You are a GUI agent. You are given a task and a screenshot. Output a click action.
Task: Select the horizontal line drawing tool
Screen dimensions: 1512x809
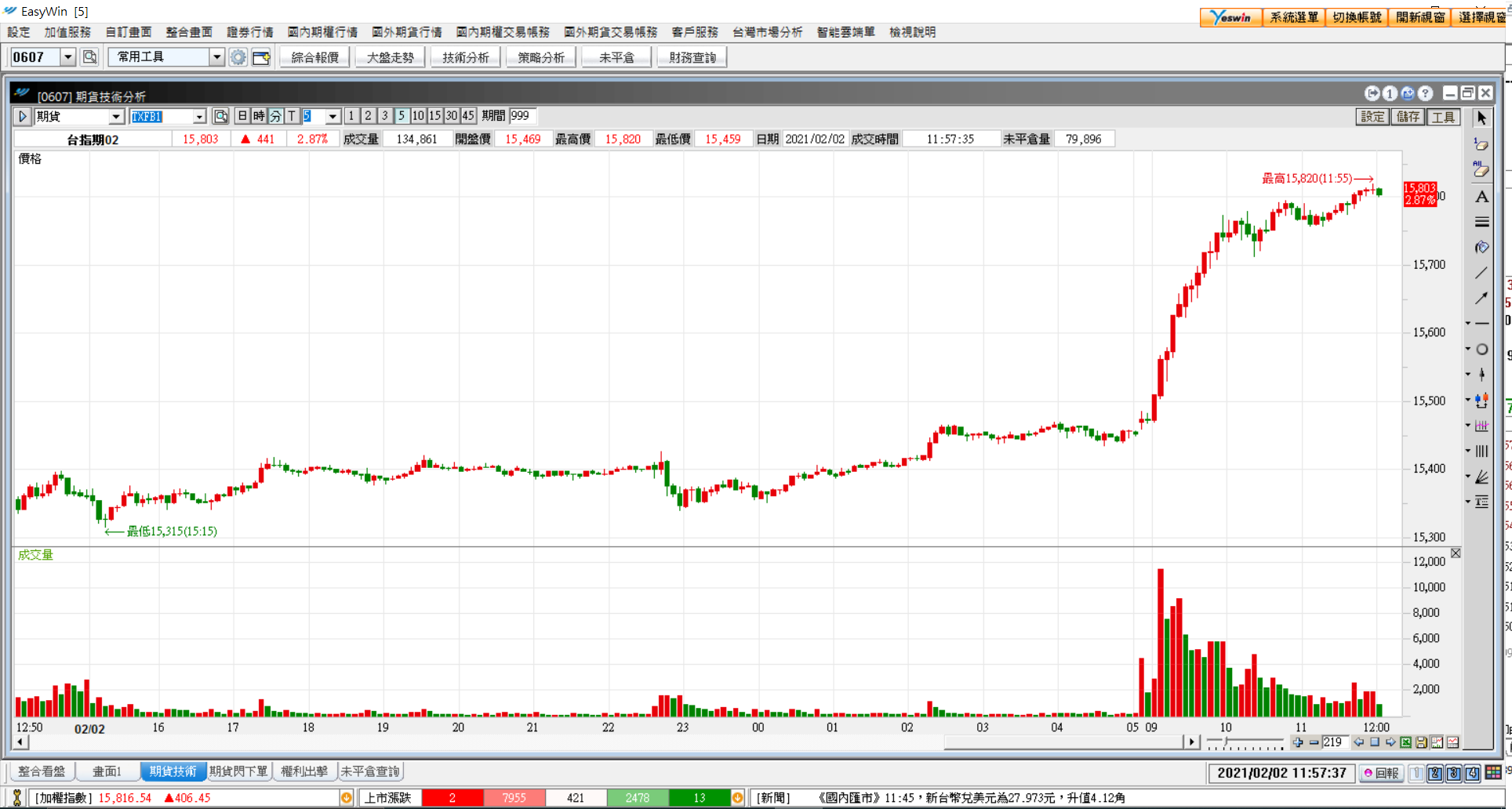(1482, 323)
